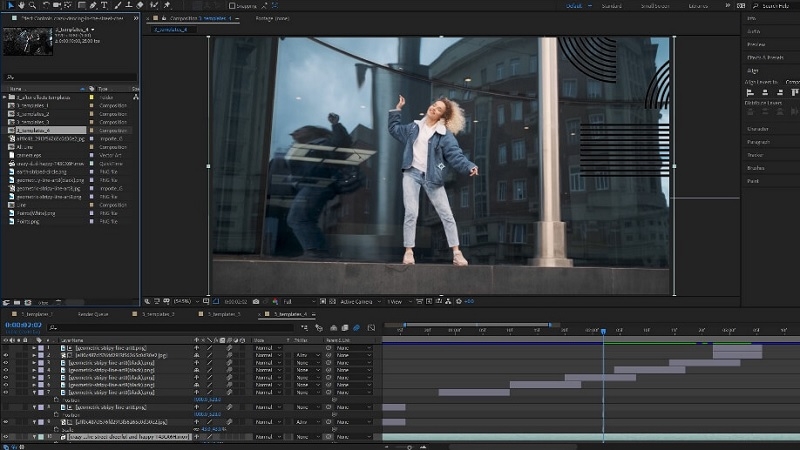The width and height of the screenshot is (800, 450).
Task: Hide layer 7 with its eye toggle
Action: pos(6,392)
